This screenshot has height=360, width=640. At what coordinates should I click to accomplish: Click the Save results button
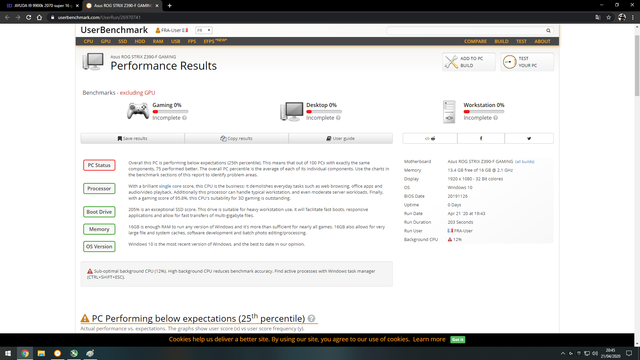(133, 138)
